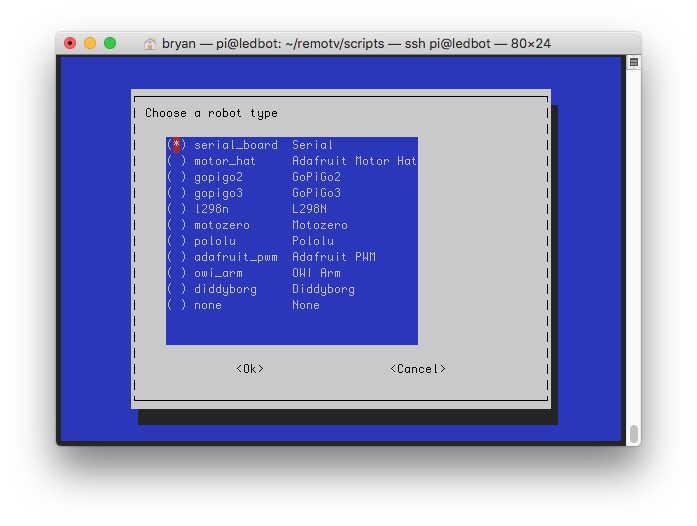Click the home folder icon in title bar
Screen dimensions: 697x526
(x=150, y=44)
